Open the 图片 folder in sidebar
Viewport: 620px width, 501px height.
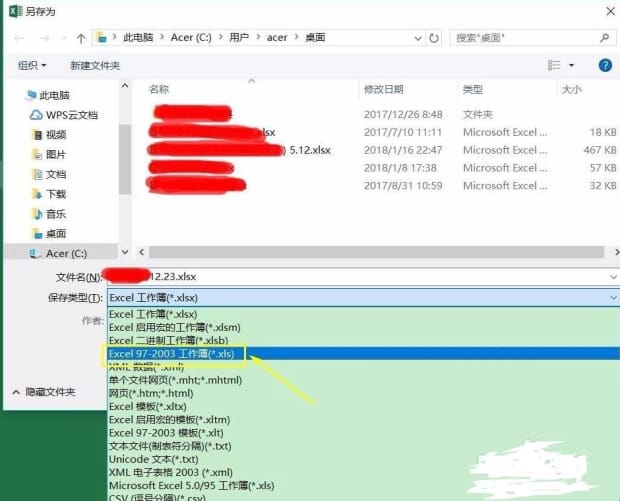[49, 155]
